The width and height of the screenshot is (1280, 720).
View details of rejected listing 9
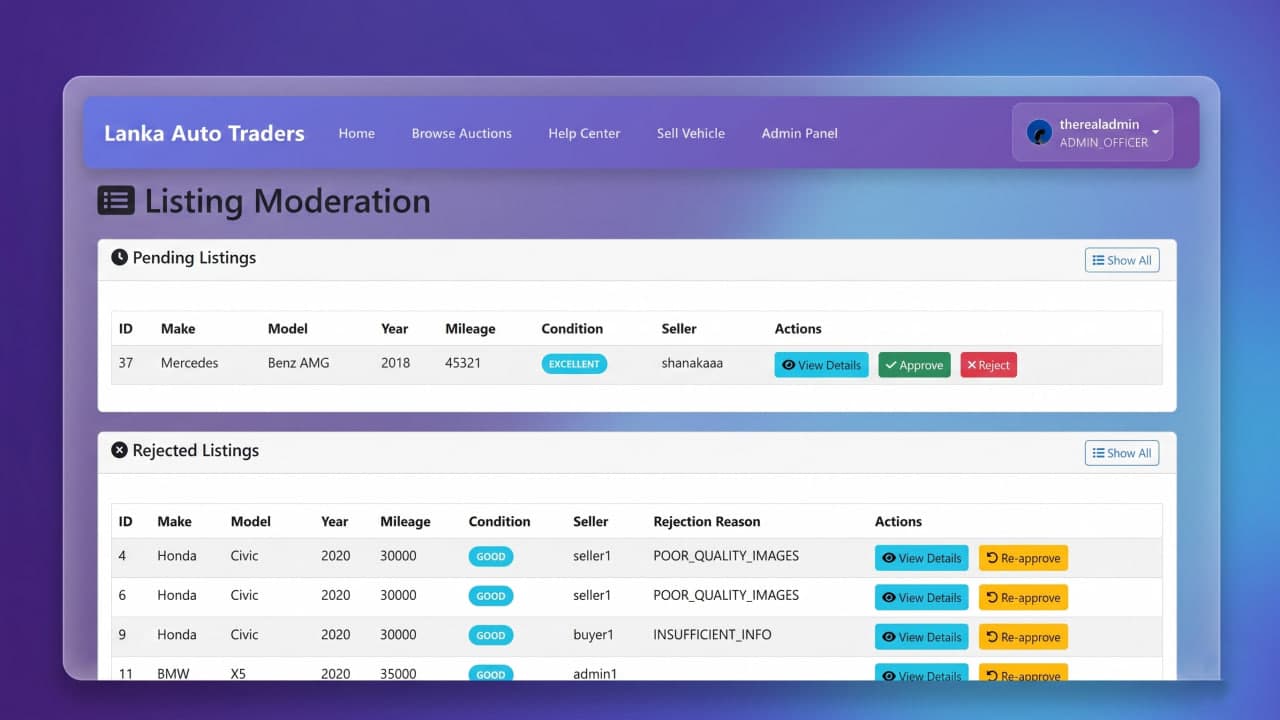click(x=921, y=637)
